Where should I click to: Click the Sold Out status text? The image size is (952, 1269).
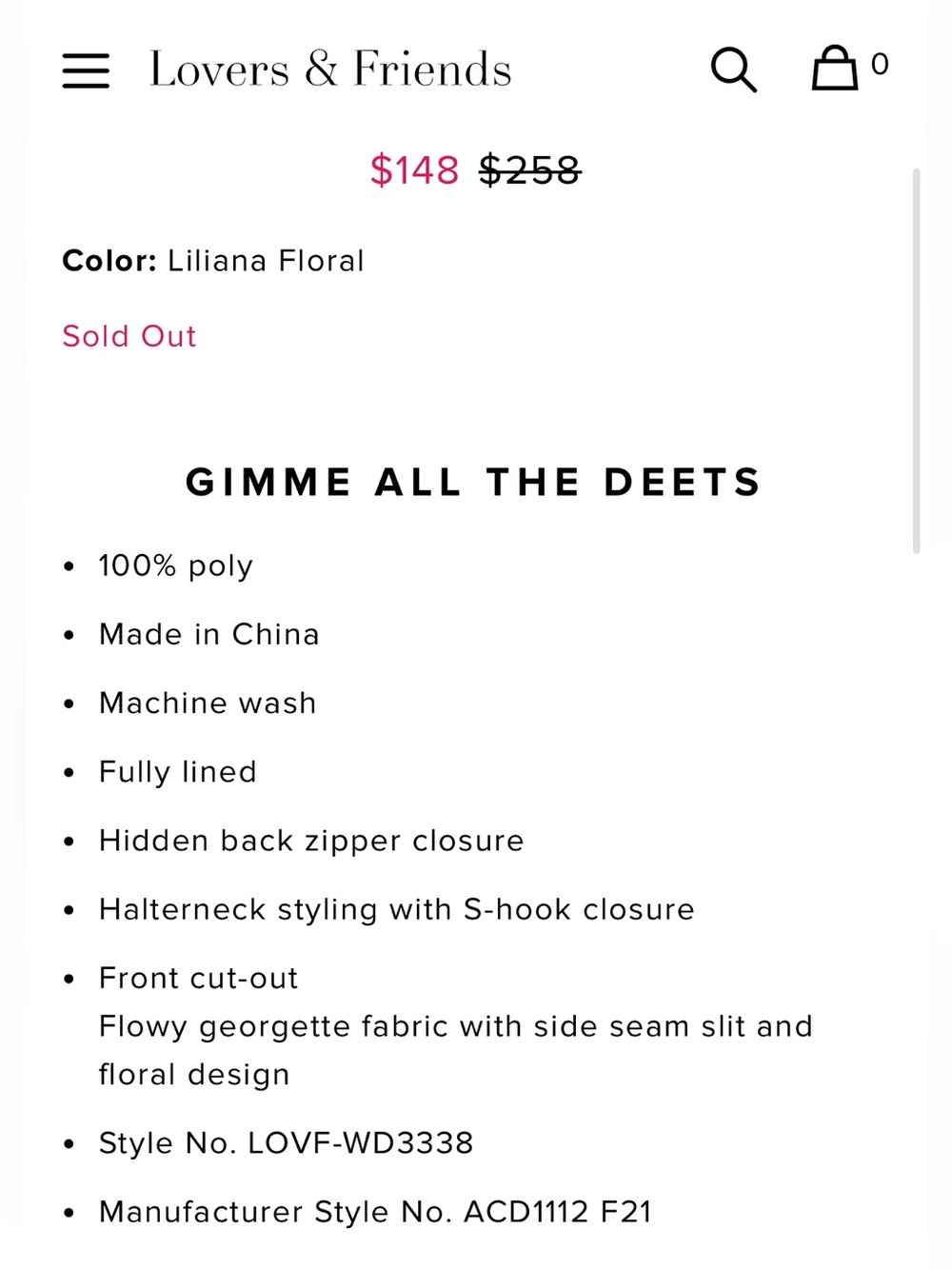click(x=129, y=336)
